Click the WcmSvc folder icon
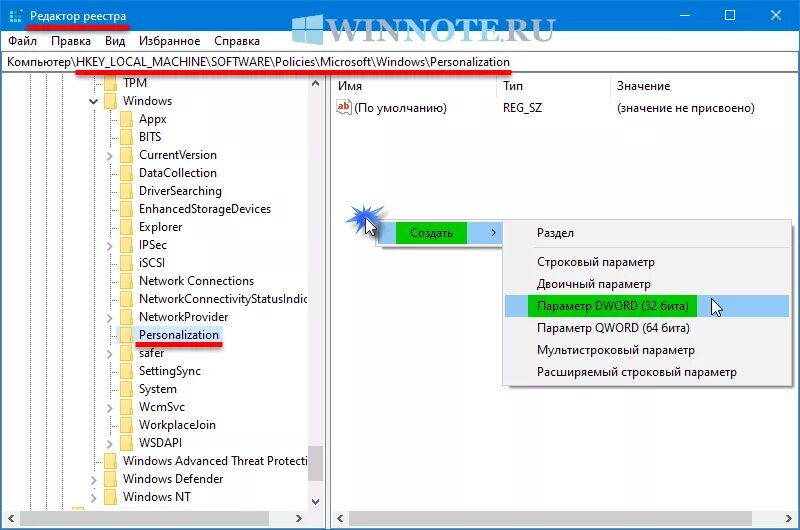This screenshot has width=800, height=530. pos(127,407)
